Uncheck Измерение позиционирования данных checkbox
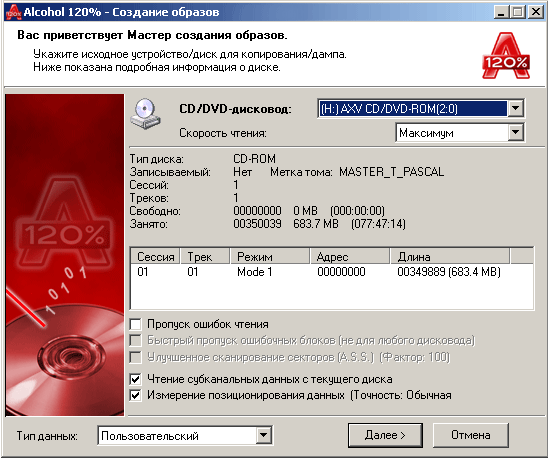Viewport: 549px width, 459px height. point(135,395)
